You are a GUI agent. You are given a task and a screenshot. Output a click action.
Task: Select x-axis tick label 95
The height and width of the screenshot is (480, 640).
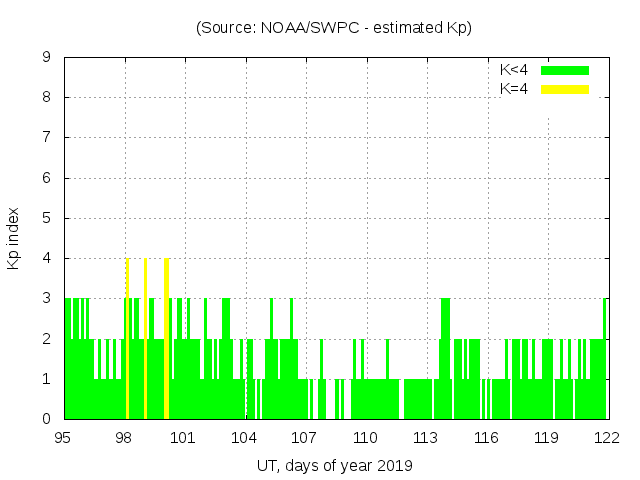[63, 437]
